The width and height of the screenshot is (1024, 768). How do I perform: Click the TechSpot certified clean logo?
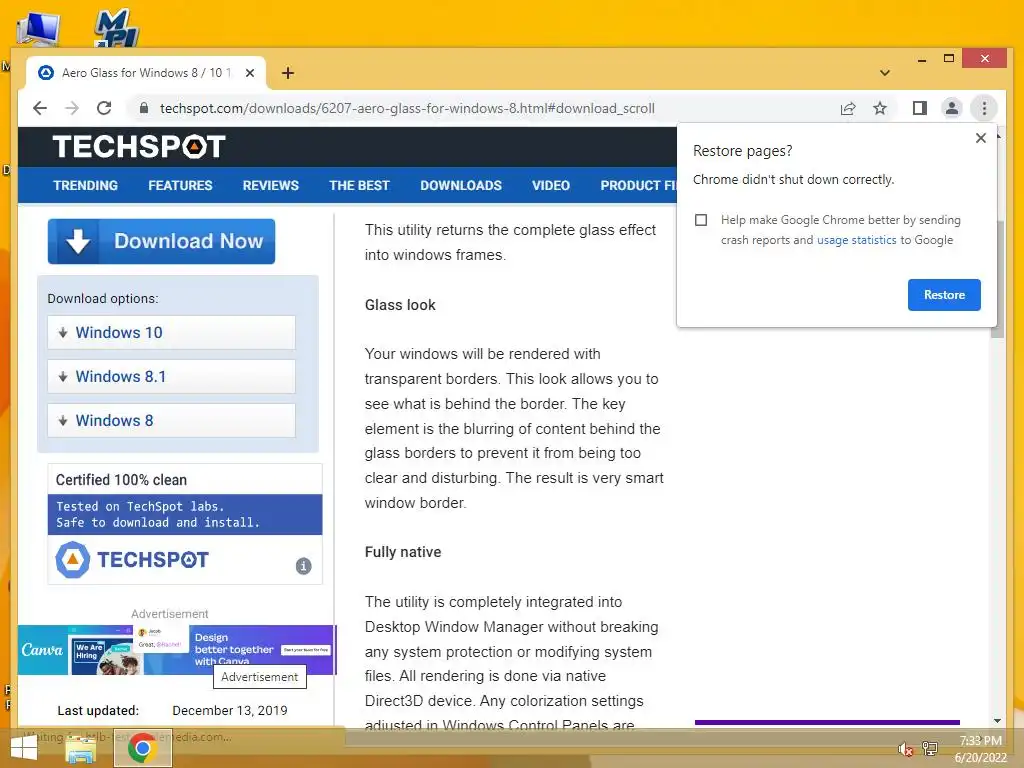pos(132,560)
